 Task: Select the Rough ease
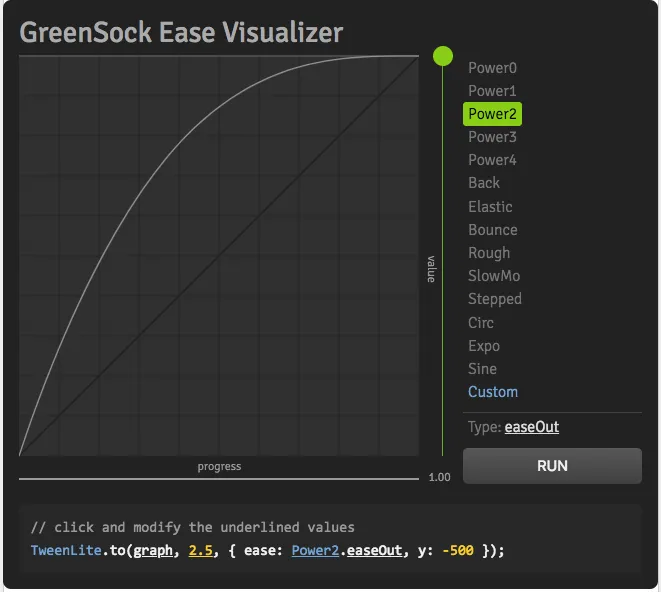coord(489,253)
